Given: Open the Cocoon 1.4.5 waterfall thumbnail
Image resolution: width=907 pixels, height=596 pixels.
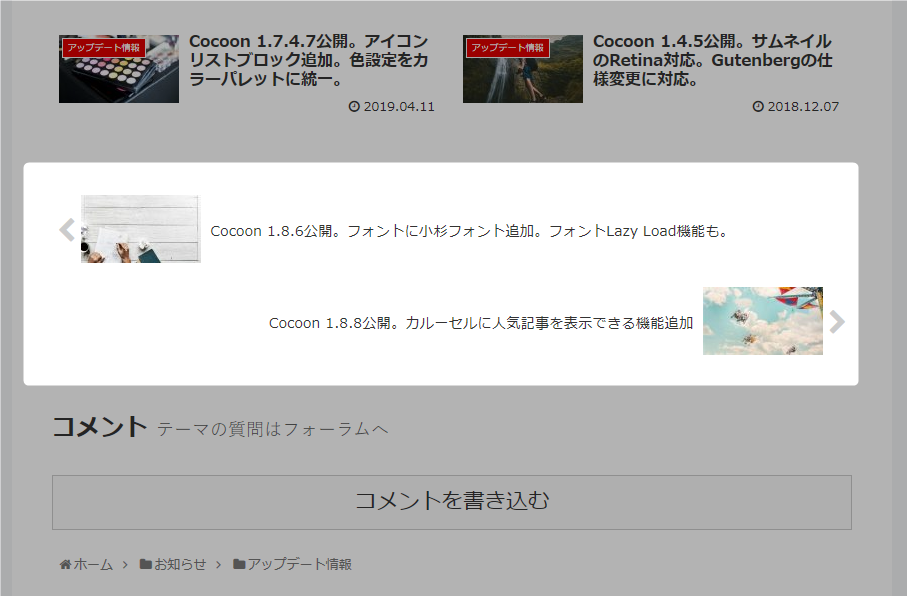Looking at the screenshot, I should (523, 69).
